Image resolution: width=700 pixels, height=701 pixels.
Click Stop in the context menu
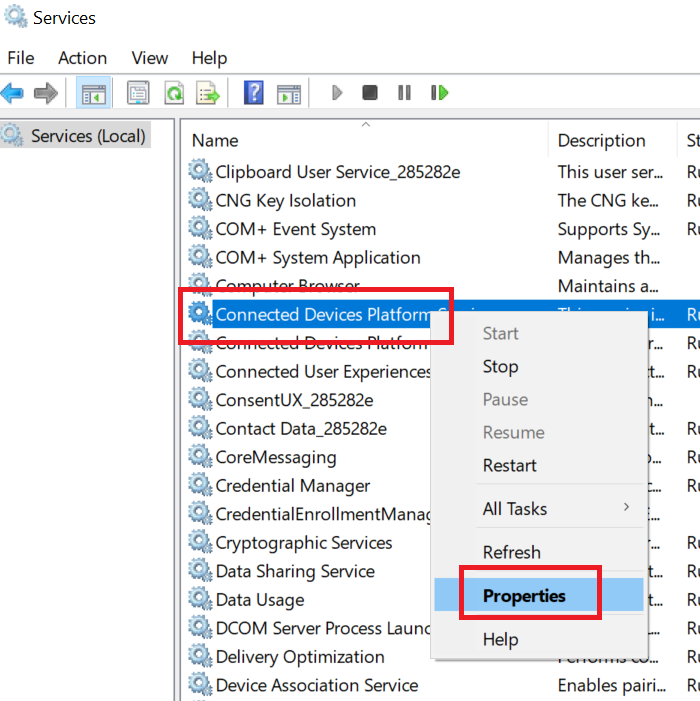(x=500, y=367)
